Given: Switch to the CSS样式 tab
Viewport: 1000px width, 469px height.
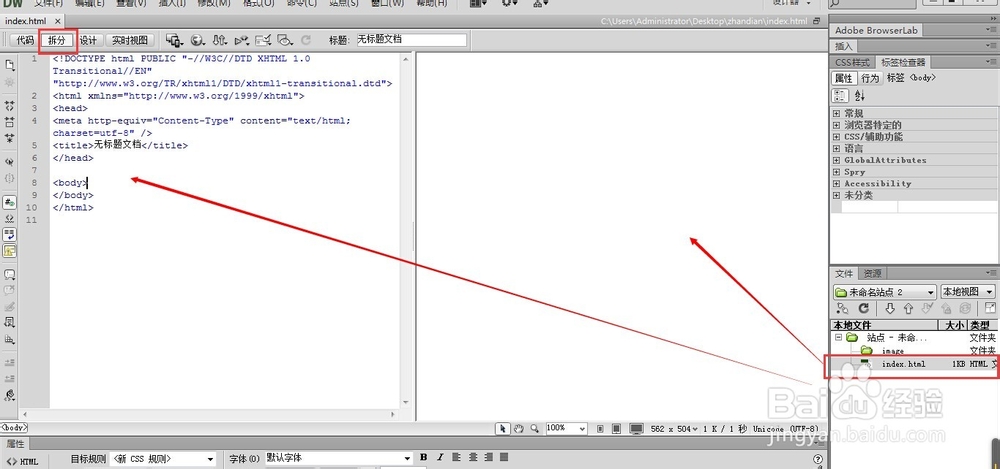Looking at the screenshot, I should pos(852,63).
